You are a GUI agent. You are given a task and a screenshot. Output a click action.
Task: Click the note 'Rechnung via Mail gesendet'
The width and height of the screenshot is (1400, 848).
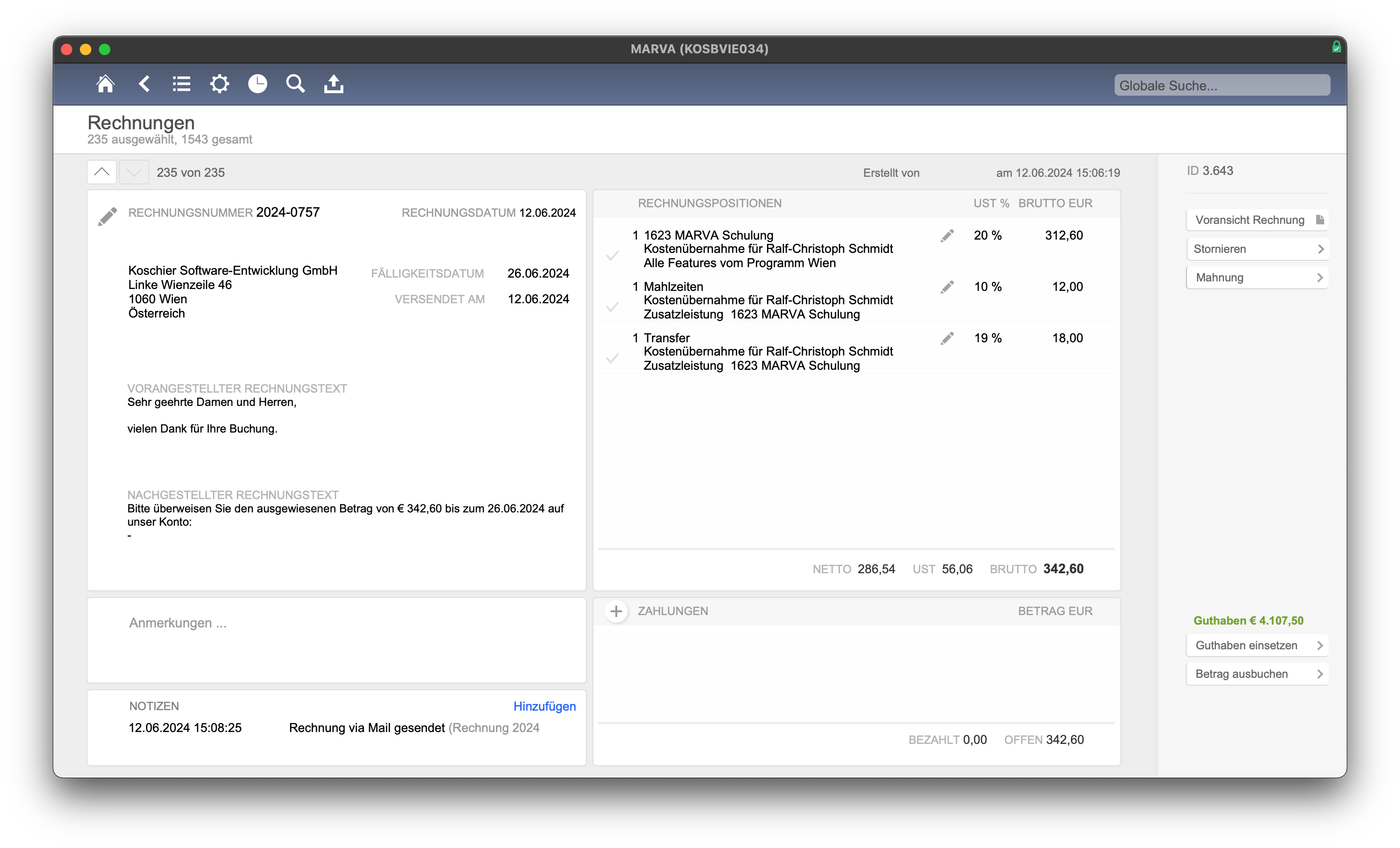pos(367,728)
